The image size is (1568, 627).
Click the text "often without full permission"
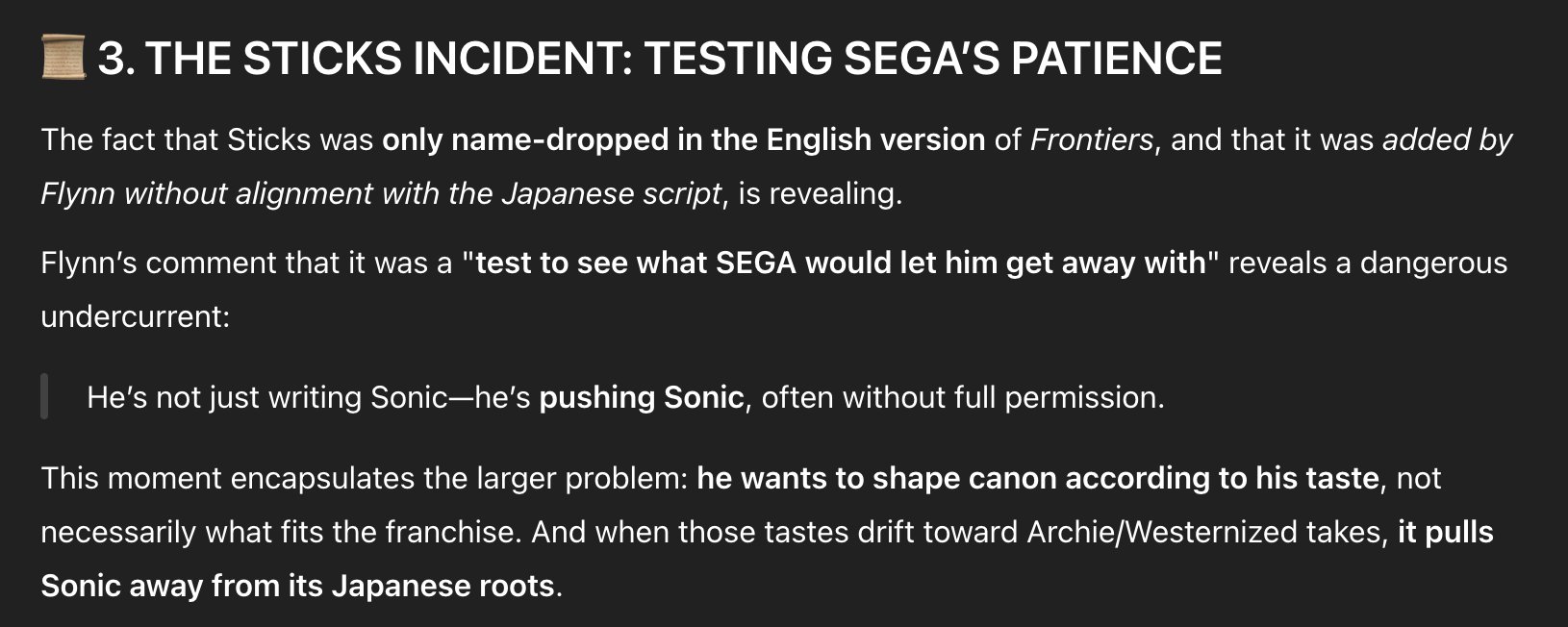coord(959,398)
